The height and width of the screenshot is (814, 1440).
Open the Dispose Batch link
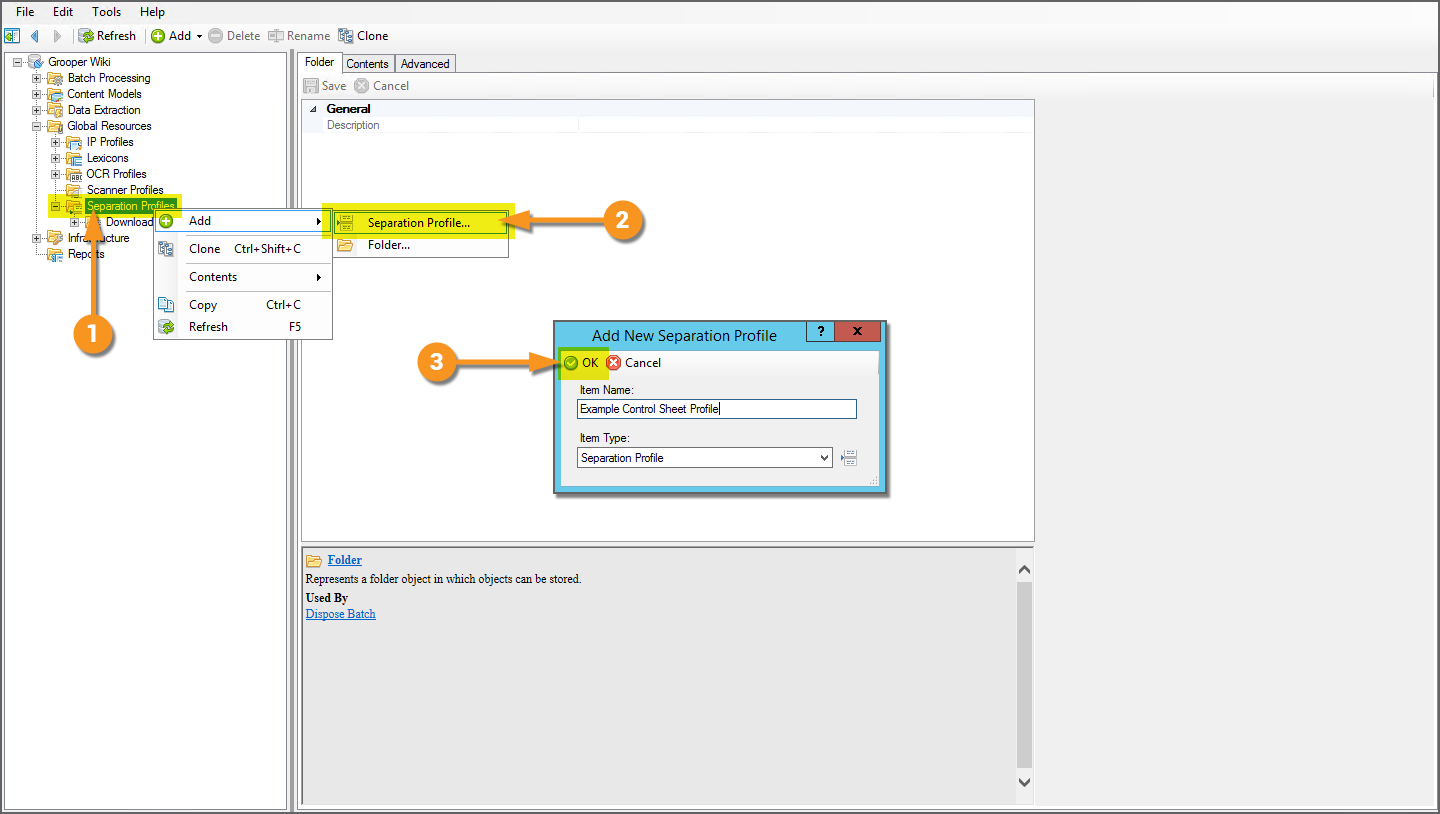[341, 614]
